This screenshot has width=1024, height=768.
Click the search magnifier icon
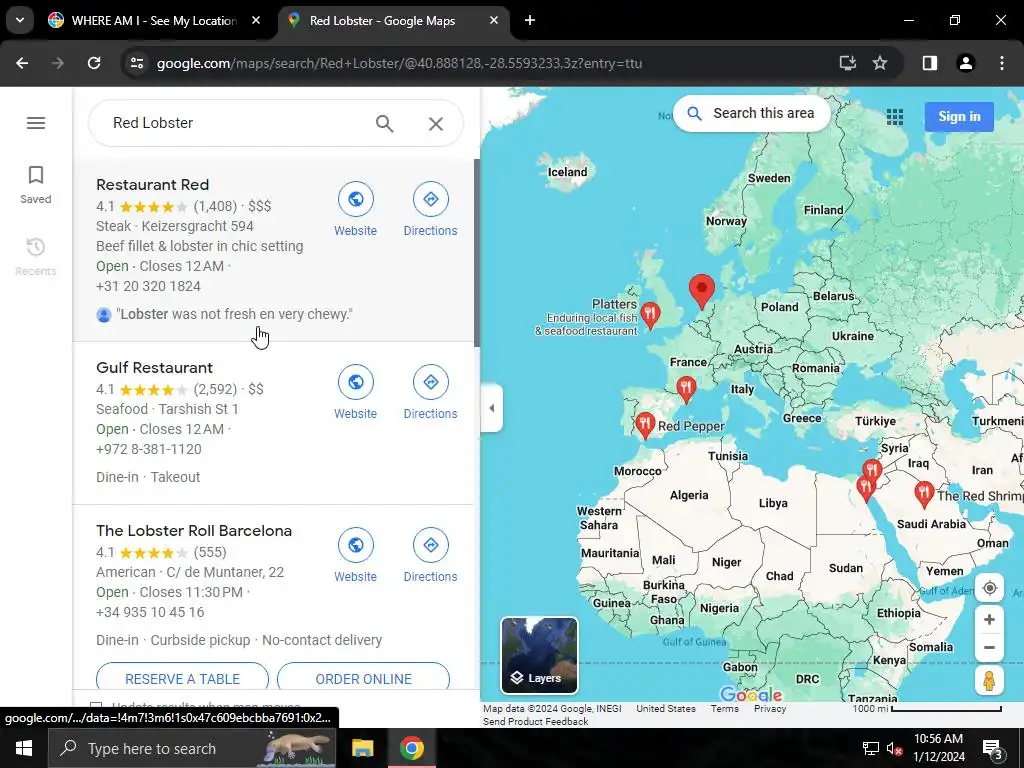pos(385,123)
